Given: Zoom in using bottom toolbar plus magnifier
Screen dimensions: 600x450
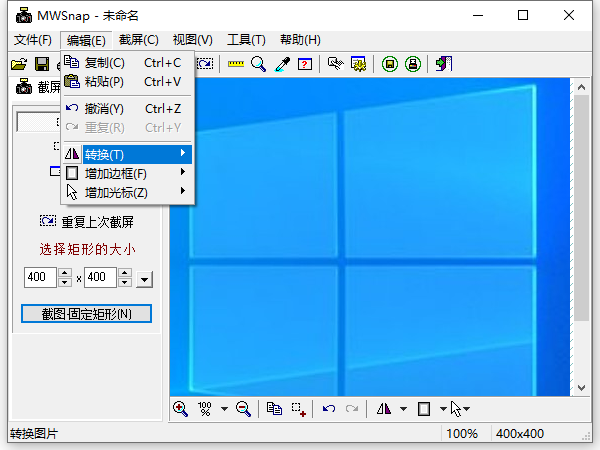Looking at the screenshot, I should click(x=180, y=409).
